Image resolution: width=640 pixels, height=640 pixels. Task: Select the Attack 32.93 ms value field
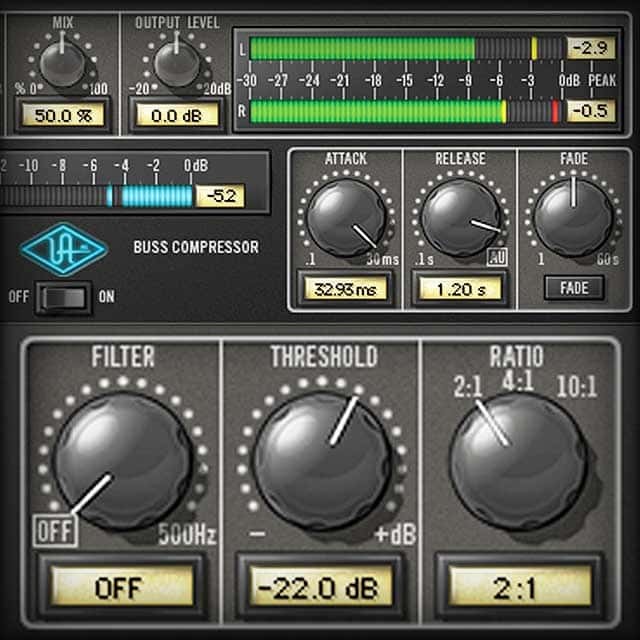[345, 289]
